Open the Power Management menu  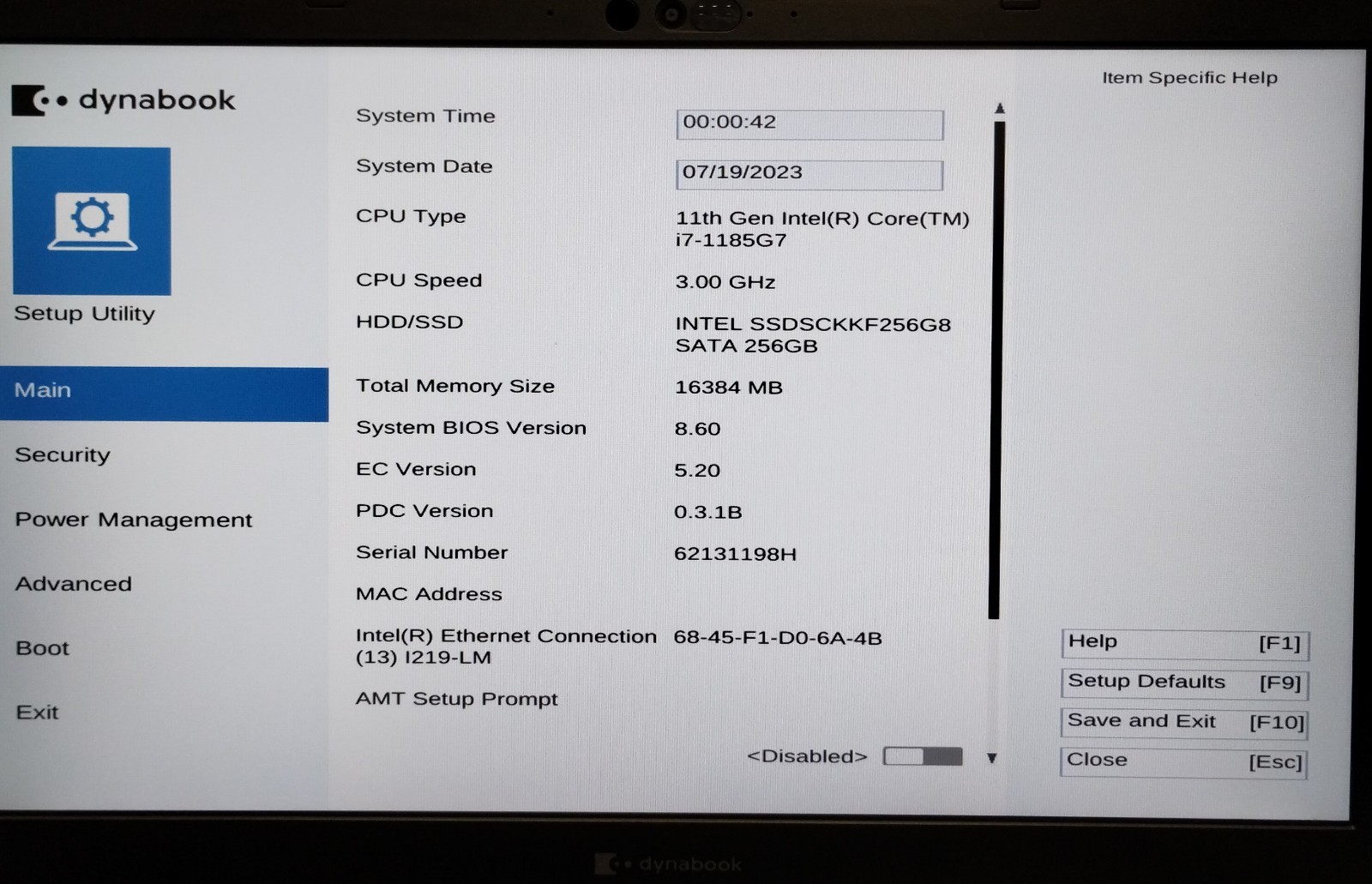click(x=134, y=520)
